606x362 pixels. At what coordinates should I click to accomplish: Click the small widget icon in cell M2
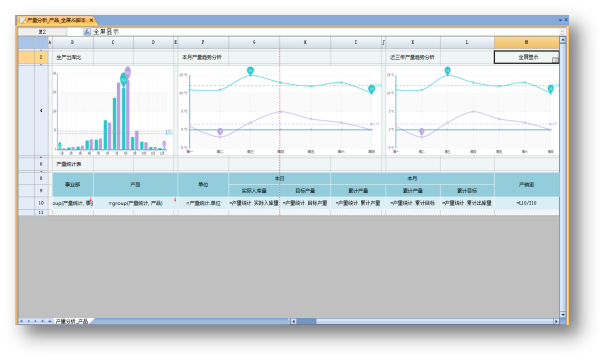point(555,60)
